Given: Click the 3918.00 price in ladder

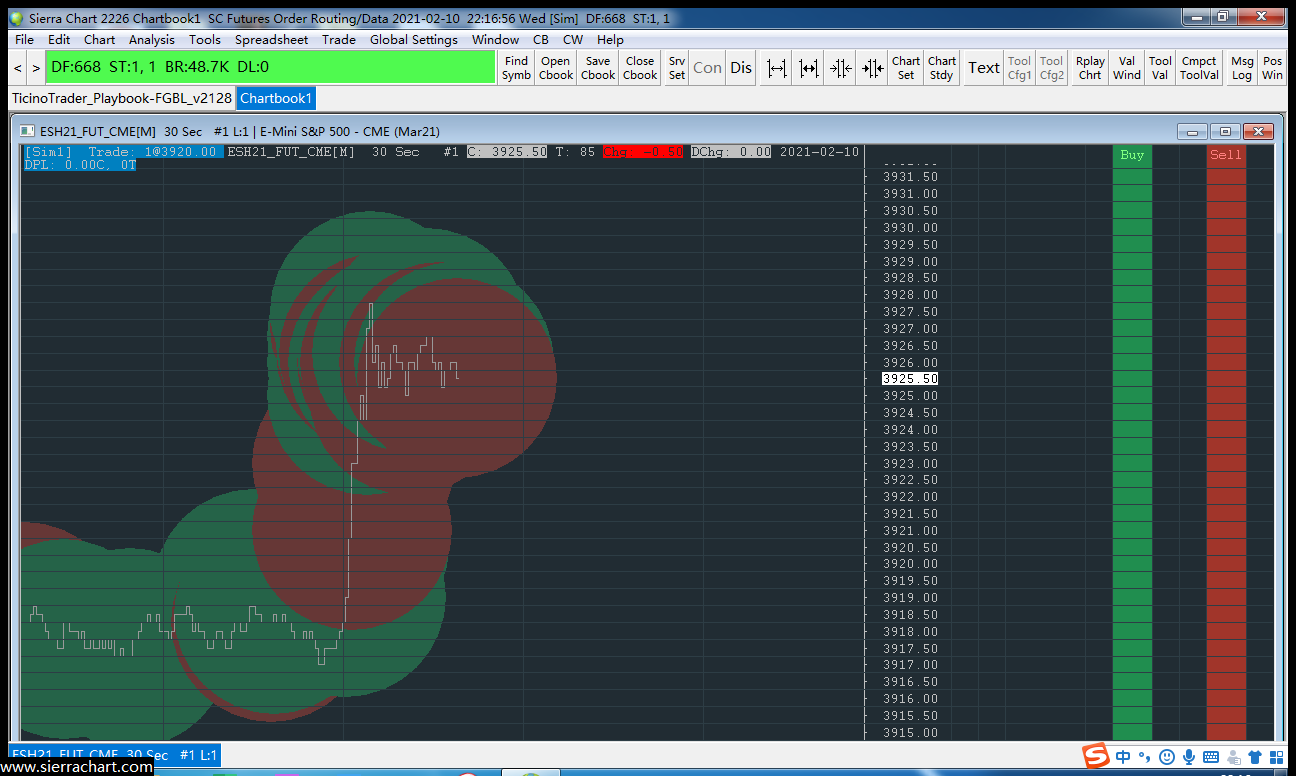Looking at the screenshot, I should click(x=910, y=632).
